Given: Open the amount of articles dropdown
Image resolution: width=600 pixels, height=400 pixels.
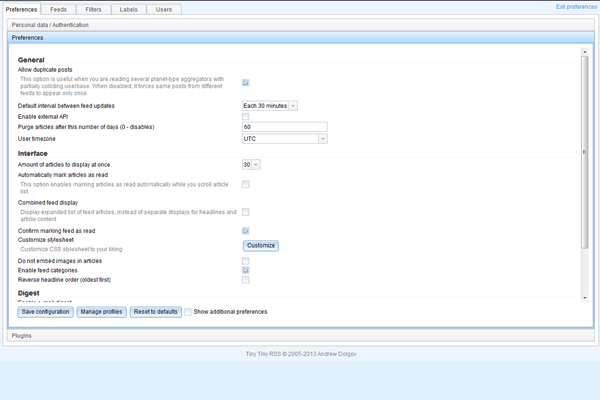Looking at the screenshot, I should coord(251,164).
